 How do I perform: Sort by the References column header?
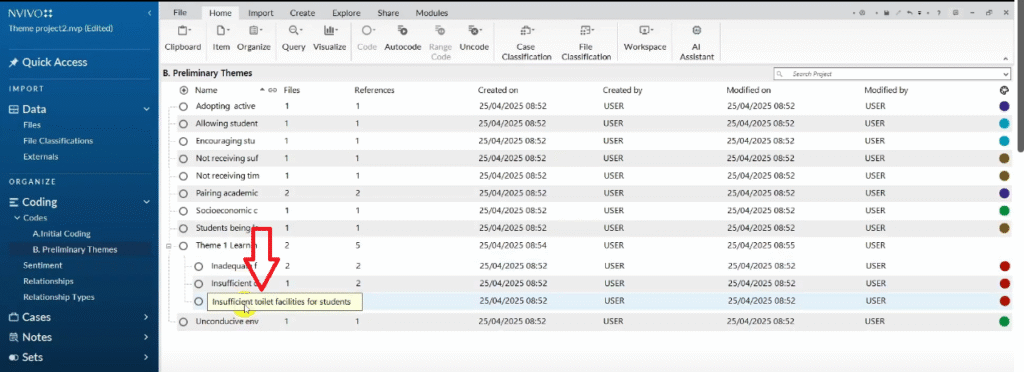374,90
